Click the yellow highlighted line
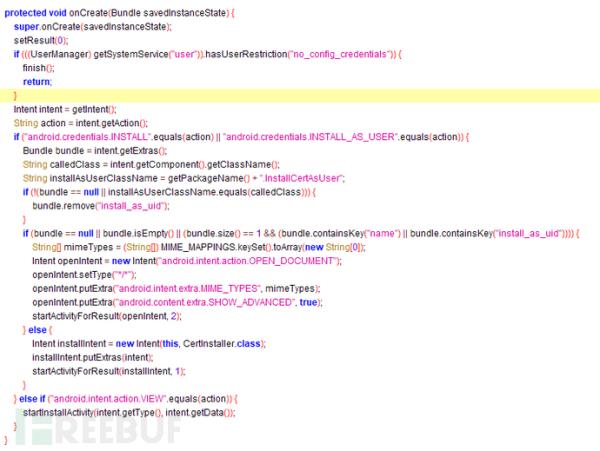 [x=300, y=94]
